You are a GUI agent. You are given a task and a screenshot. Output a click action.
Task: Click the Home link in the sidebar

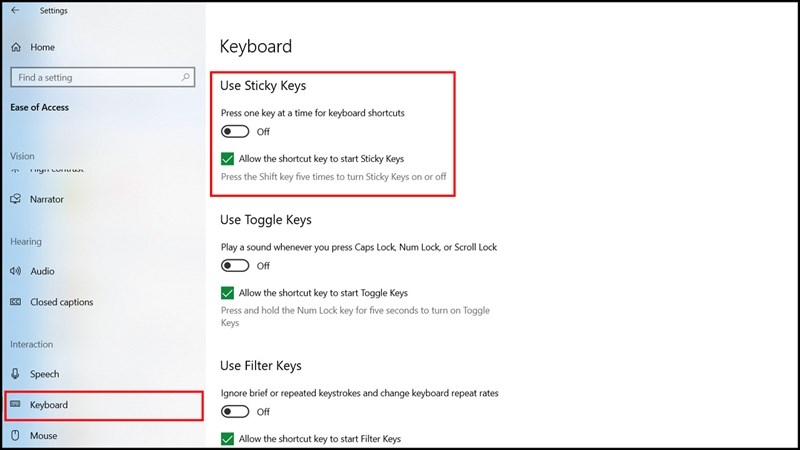pos(42,47)
